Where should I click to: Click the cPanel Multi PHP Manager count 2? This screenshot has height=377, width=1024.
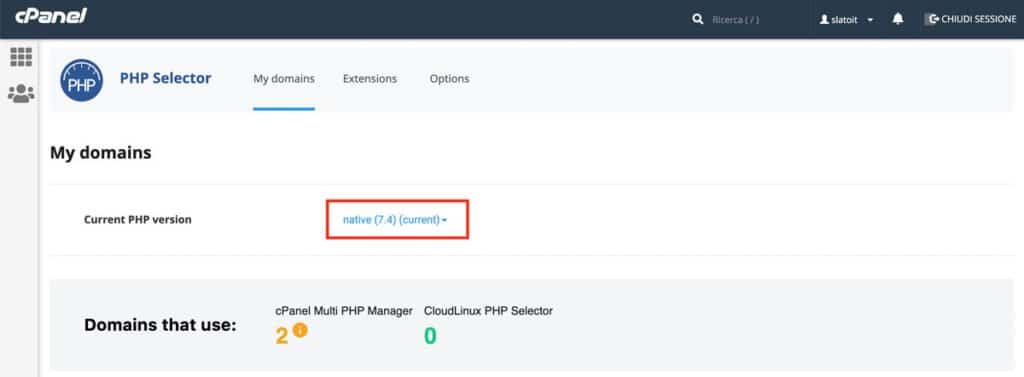[281, 336]
